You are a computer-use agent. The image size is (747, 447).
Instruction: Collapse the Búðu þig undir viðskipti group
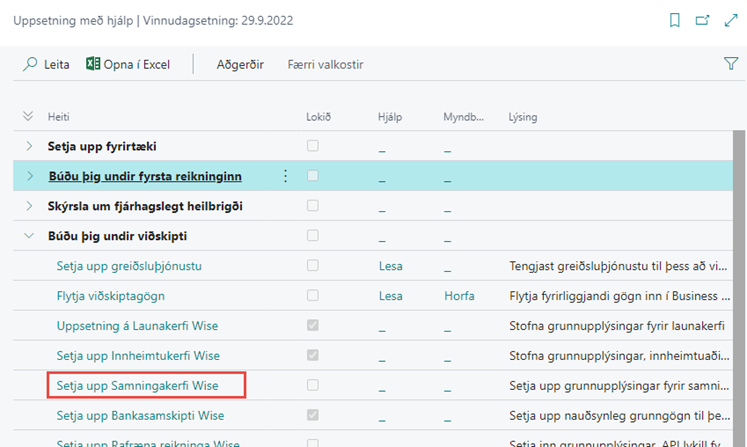29,236
